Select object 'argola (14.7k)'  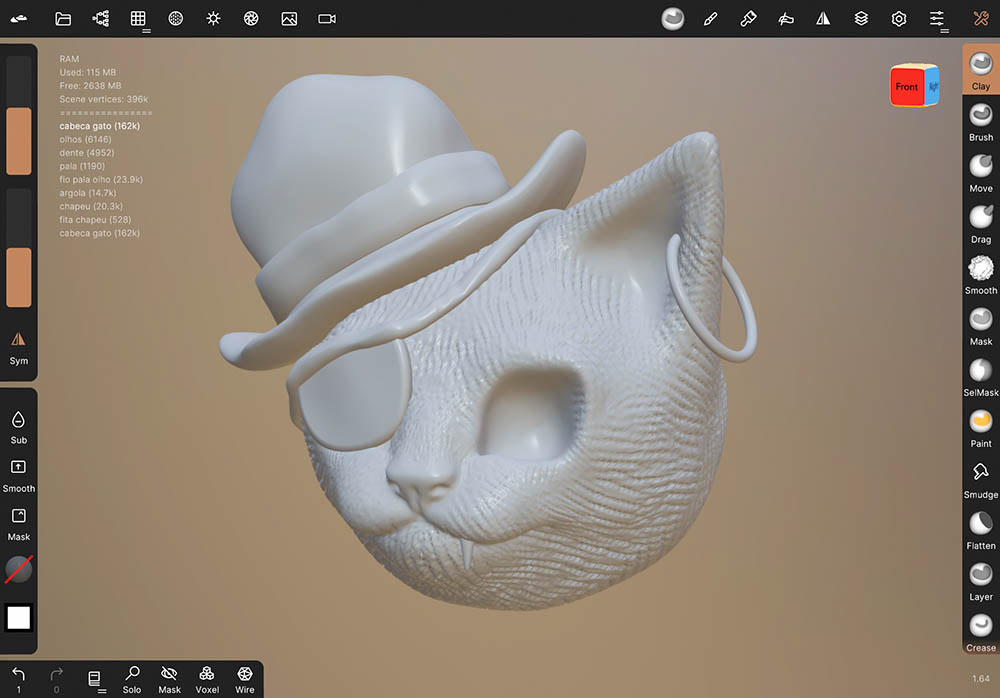tap(88, 193)
